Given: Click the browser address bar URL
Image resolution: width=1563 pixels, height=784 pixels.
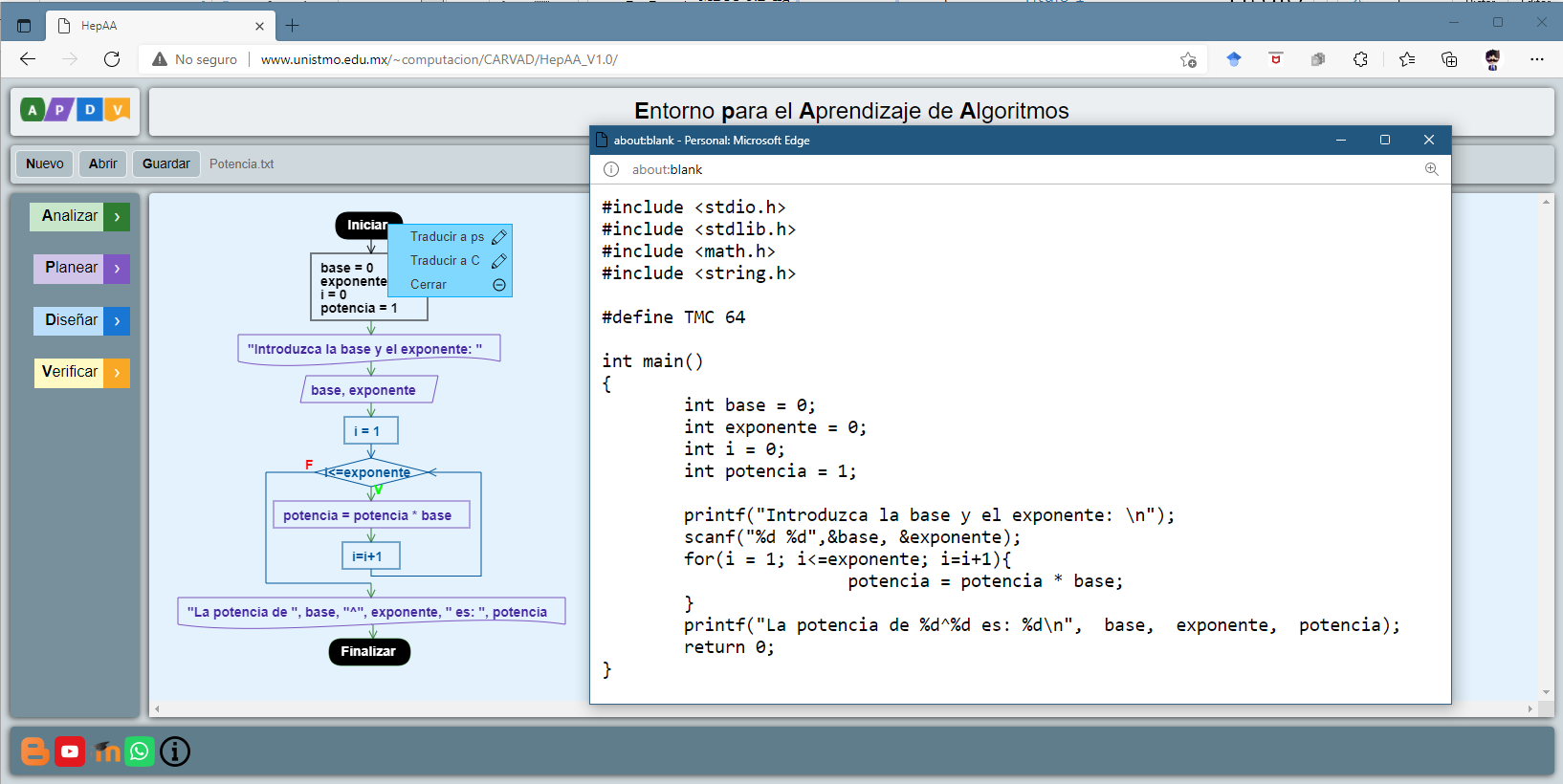Looking at the screenshot, I should click(x=439, y=59).
